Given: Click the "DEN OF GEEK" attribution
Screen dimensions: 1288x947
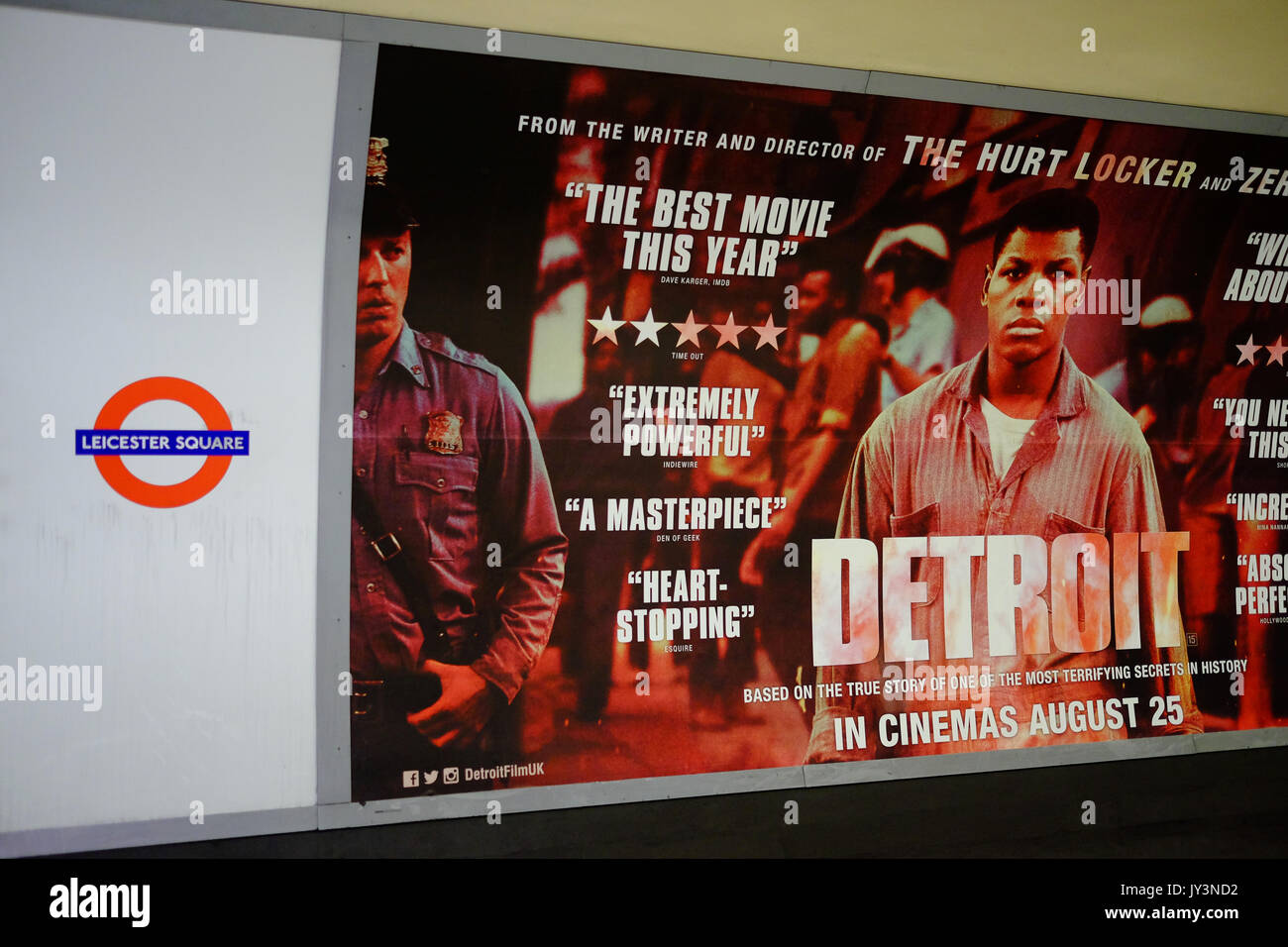Looking at the screenshot, I should tap(677, 539).
